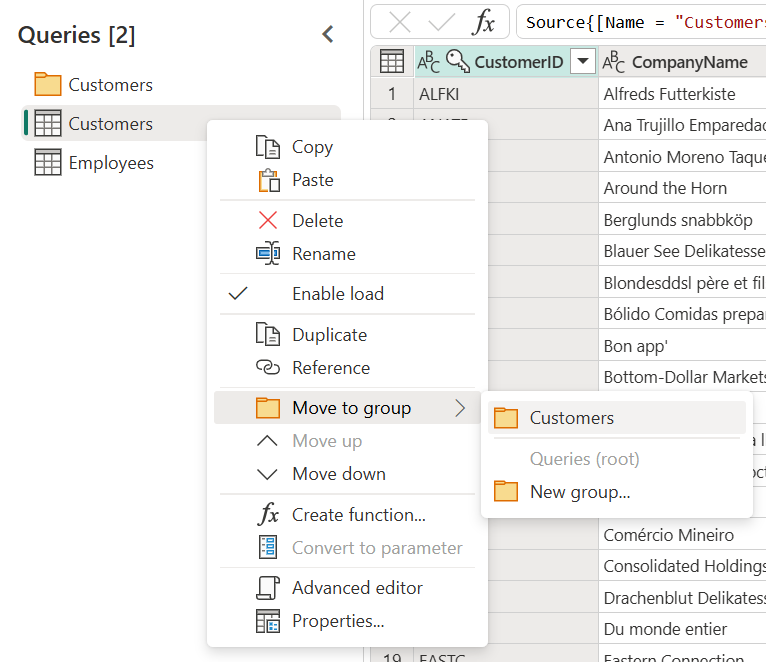The image size is (766, 662).
Task: Click the Move to group folder icon
Action: [x=268, y=407]
